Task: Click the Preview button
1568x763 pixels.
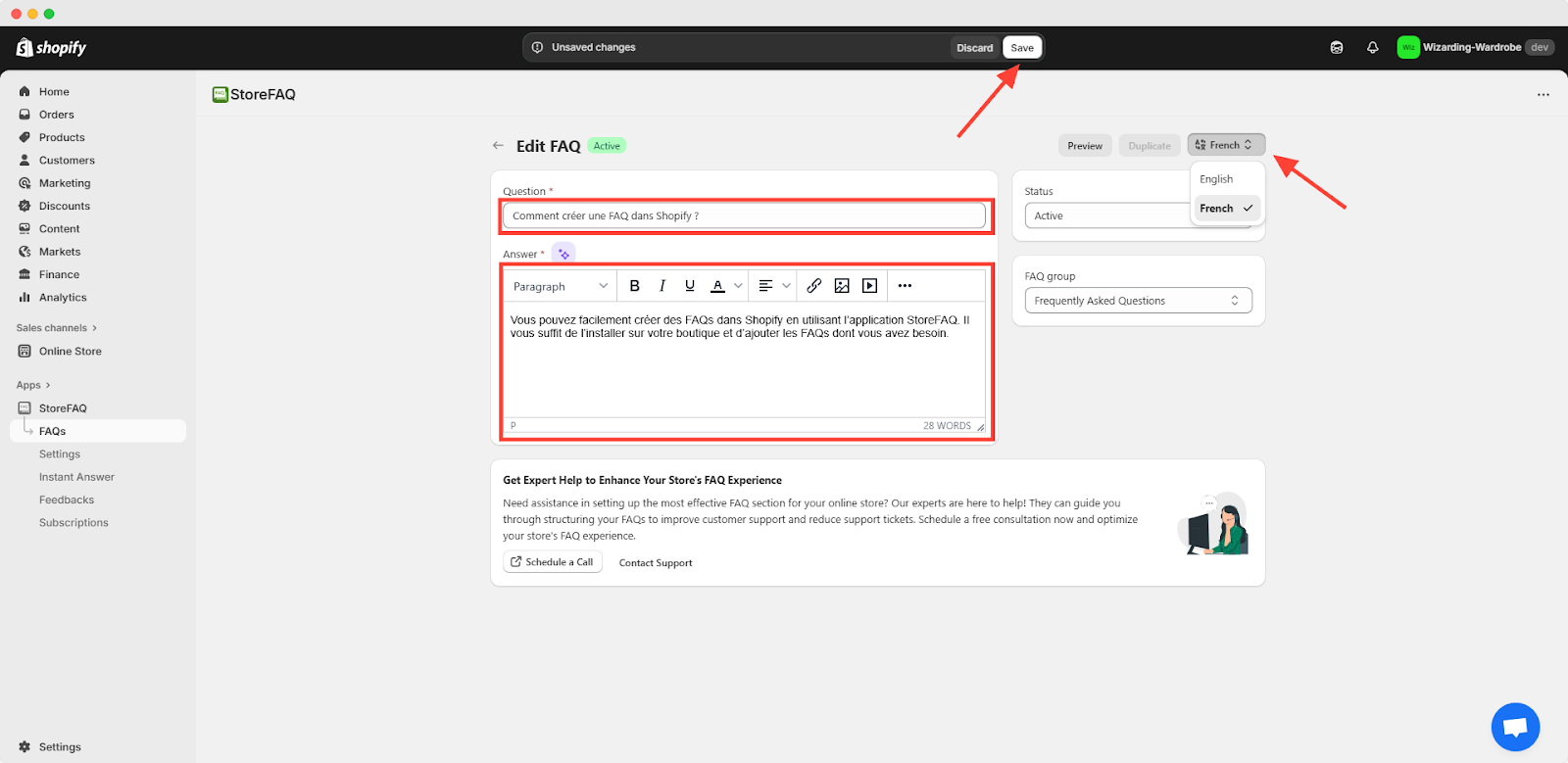Action: coord(1085,146)
